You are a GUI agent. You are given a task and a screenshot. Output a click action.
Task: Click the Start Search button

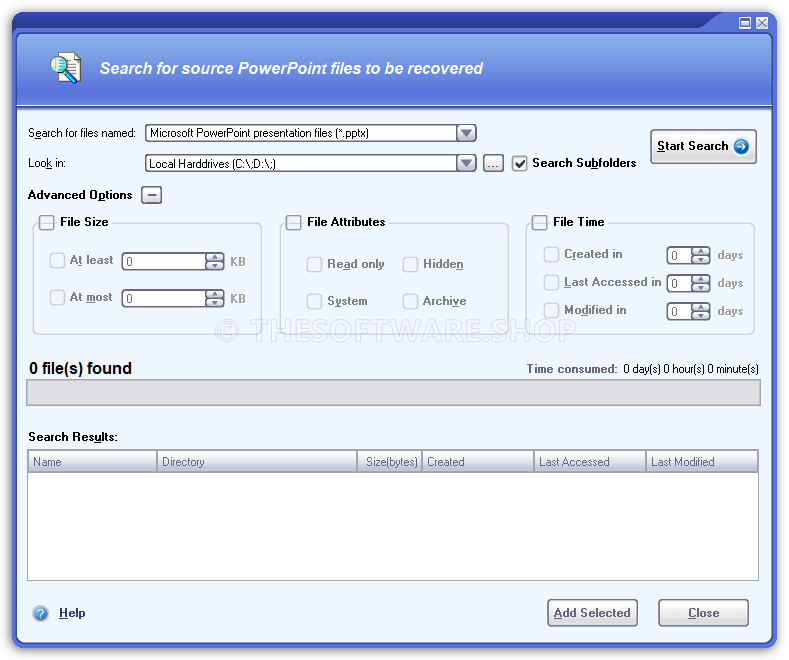[703, 146]
